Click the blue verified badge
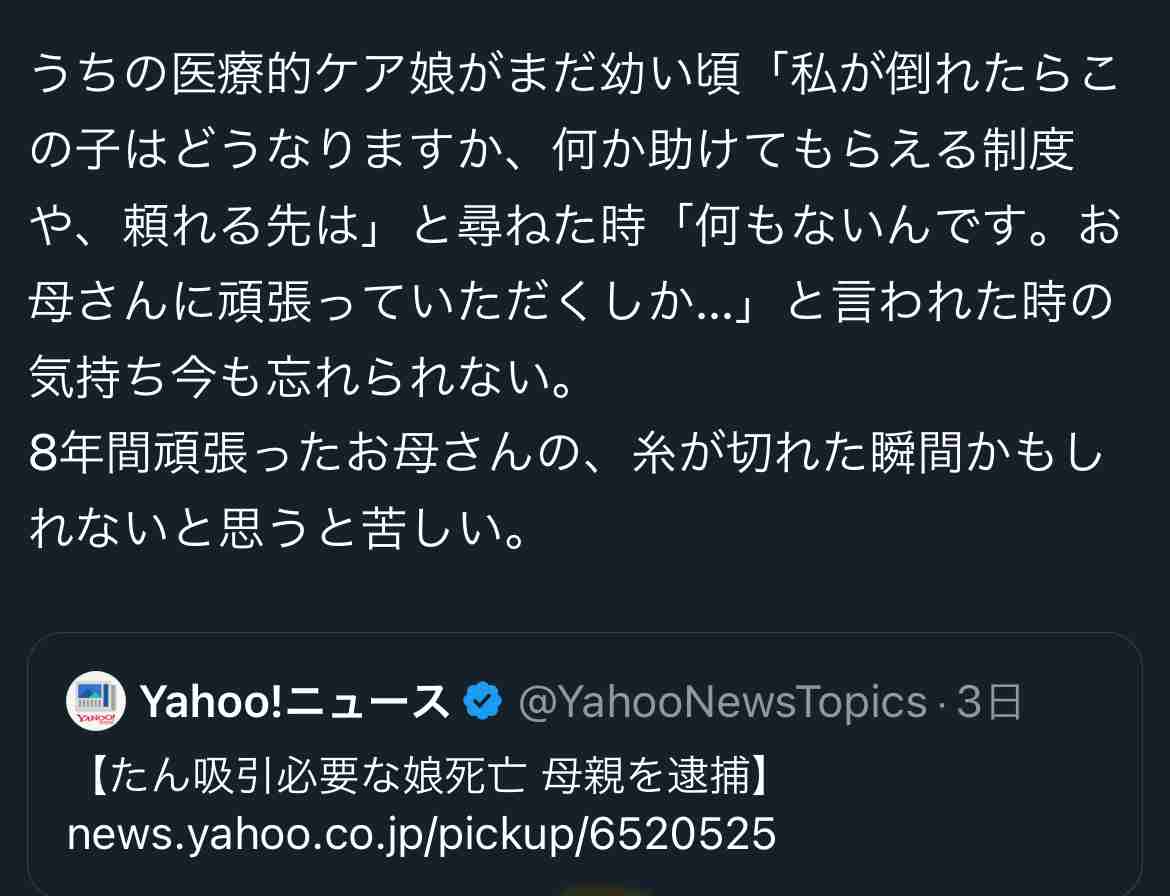 tap(483, 701)
